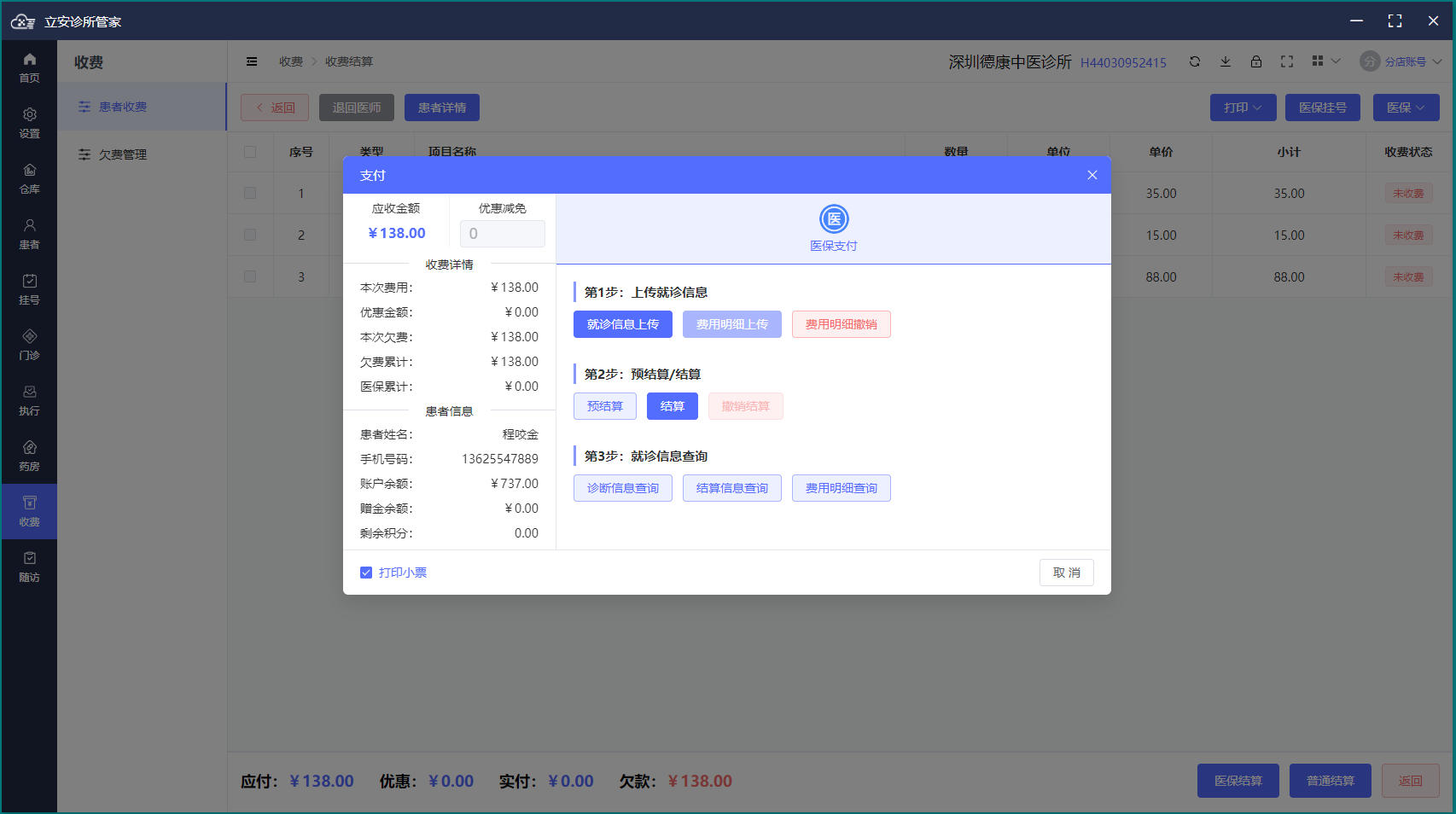Click the blue 结算 button

[673, 406]
